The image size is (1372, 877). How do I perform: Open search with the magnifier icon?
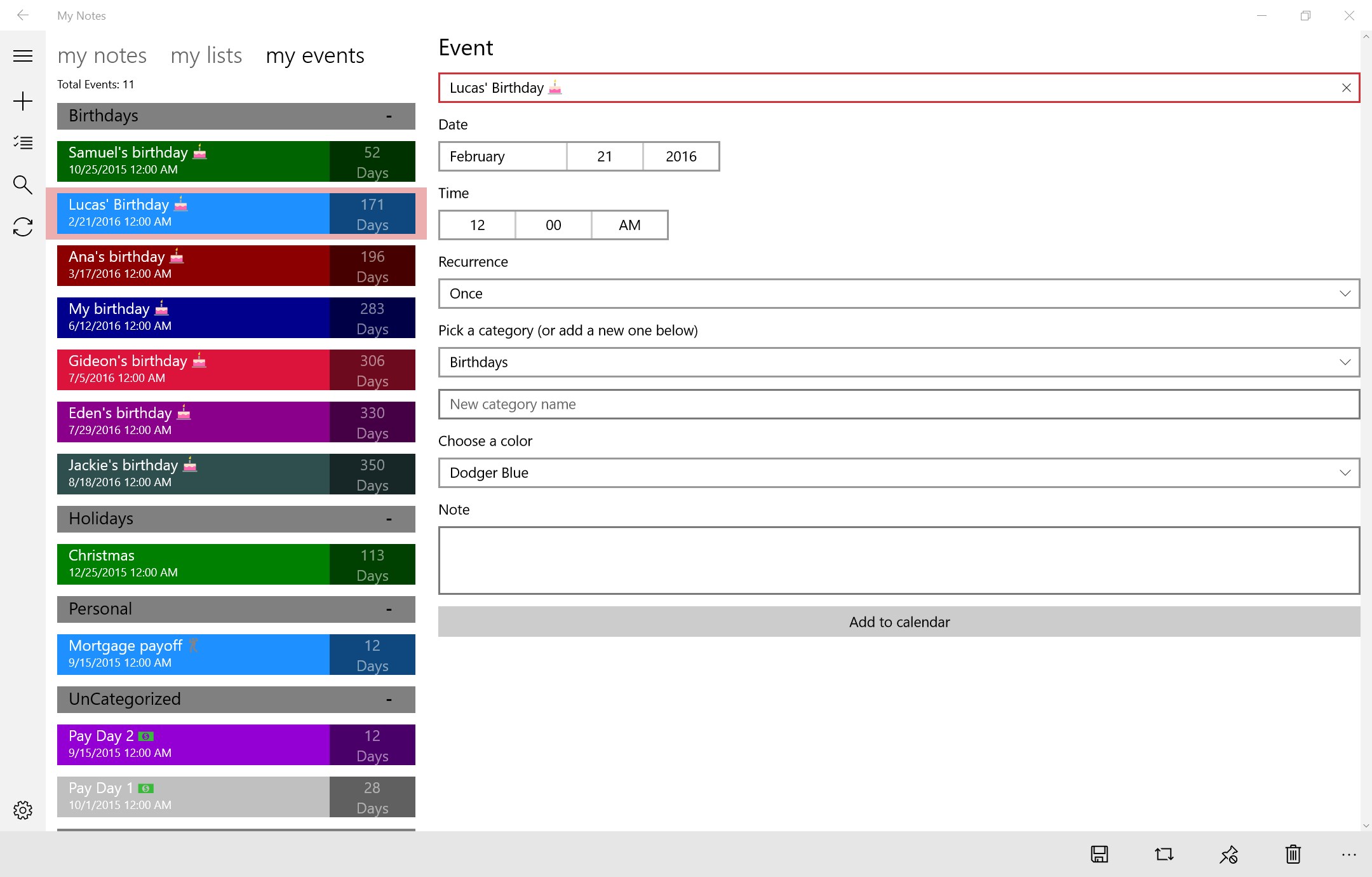23,184
